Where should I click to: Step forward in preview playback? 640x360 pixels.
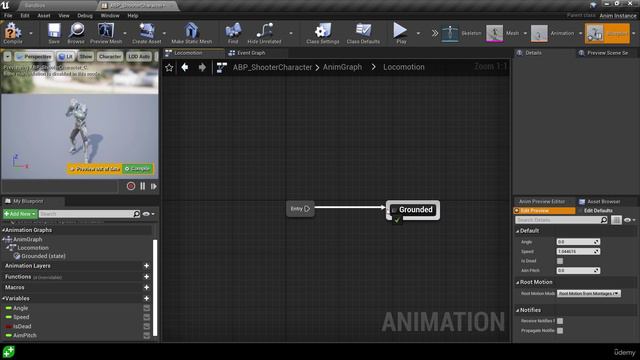[154, 187]
